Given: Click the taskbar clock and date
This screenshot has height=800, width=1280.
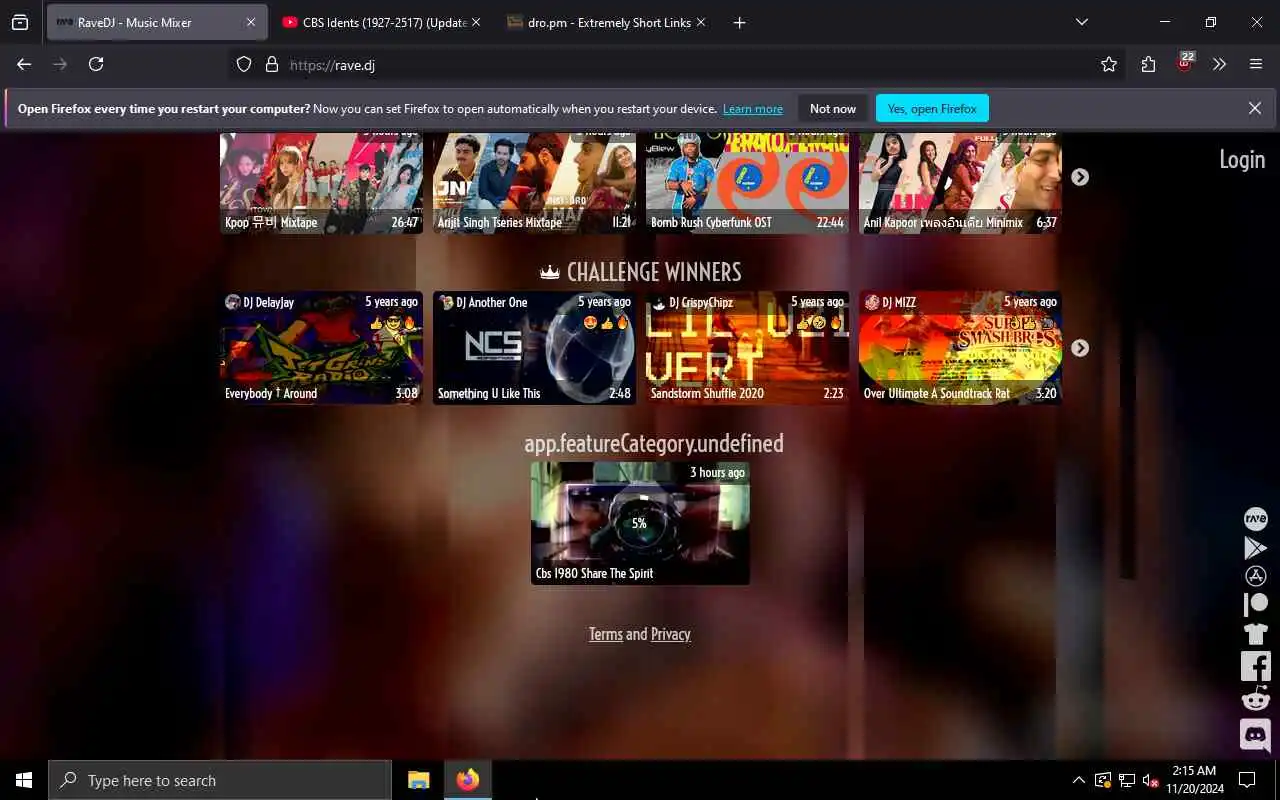Looking at the screenshot, I should point(1193,780).
